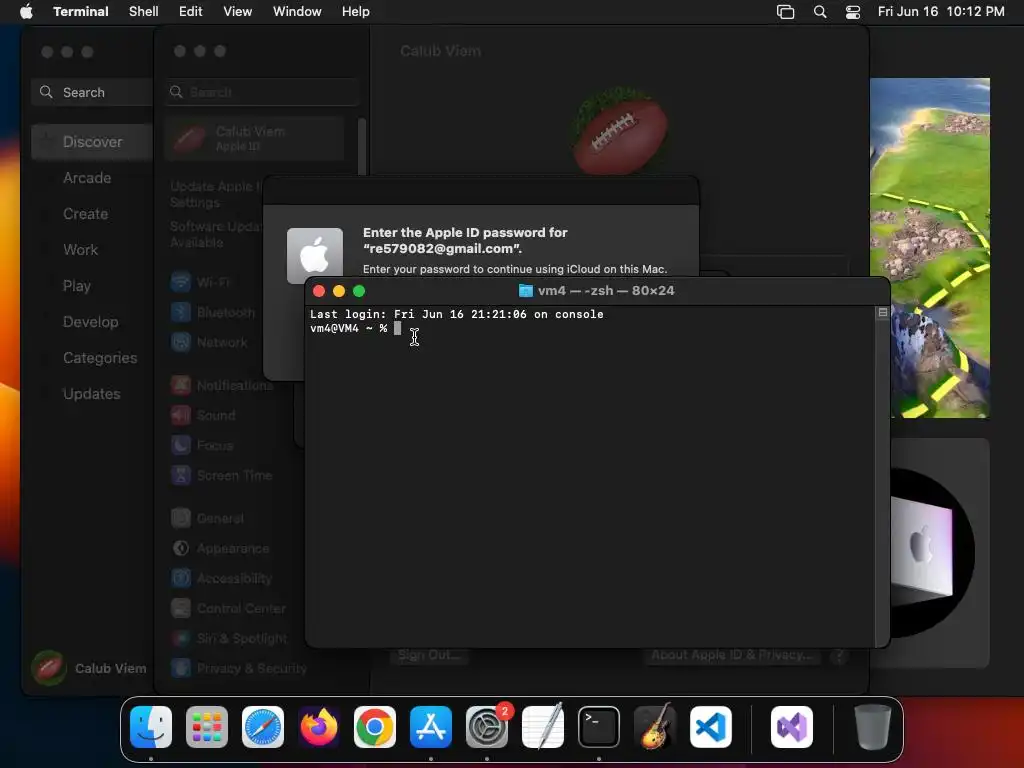Open Trash in the Dock
The height and width of the screenshot is (768, 1024).
[872, 727]
